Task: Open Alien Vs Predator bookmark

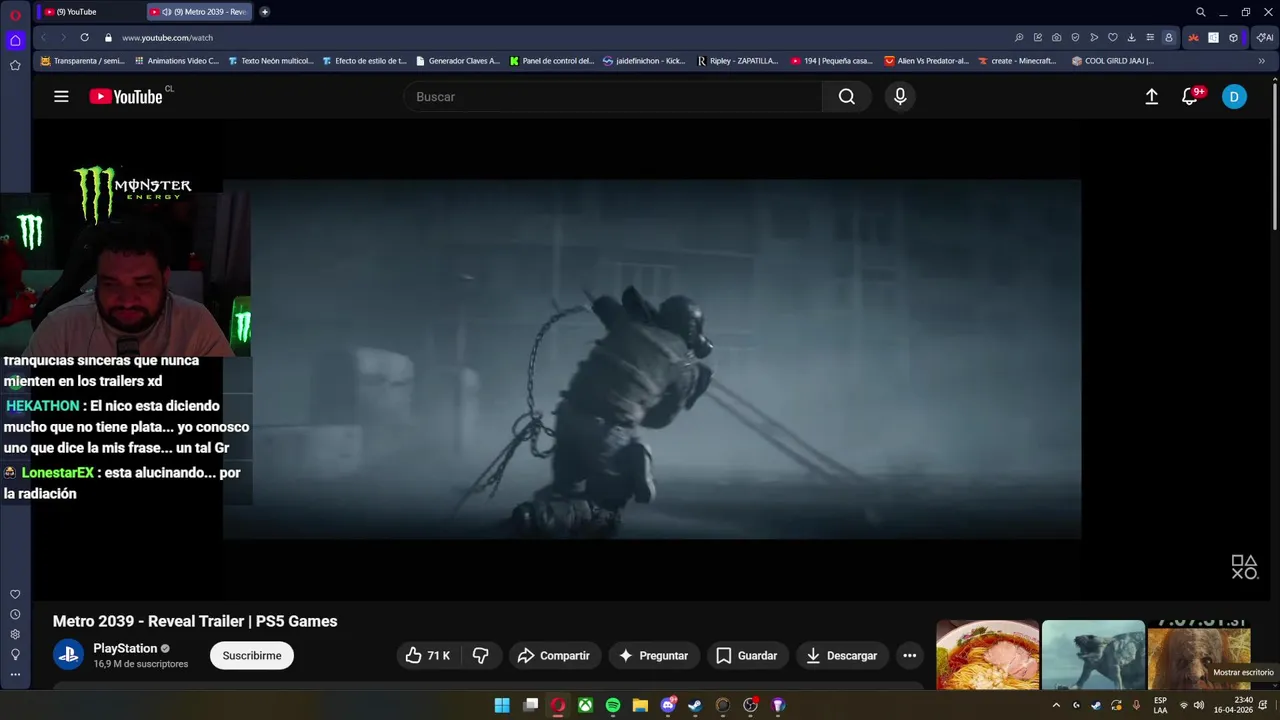Action: pyautogui.click(x=926, y=61)
